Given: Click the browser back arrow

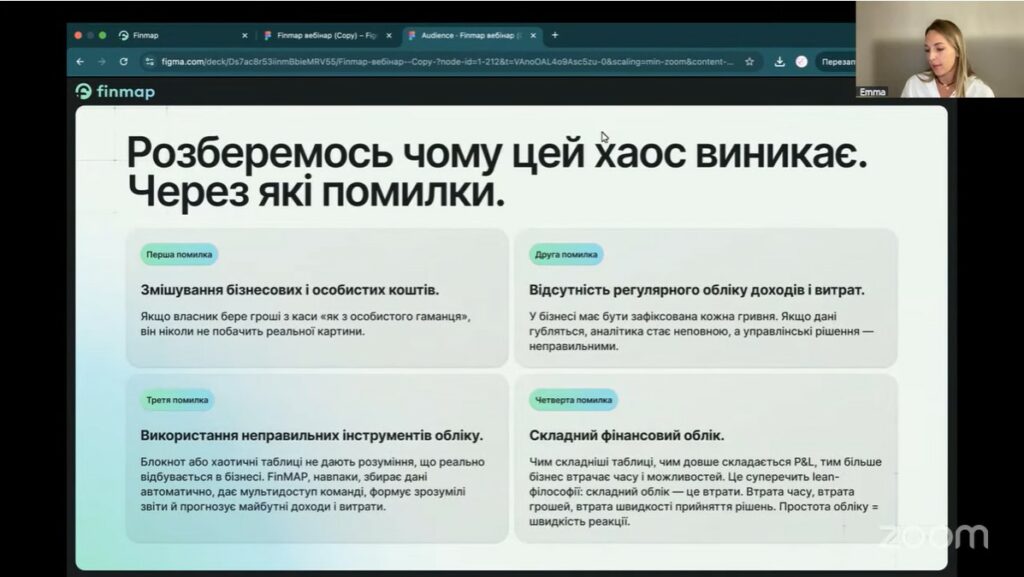Looking at the screenshot, I should (80, 61).
